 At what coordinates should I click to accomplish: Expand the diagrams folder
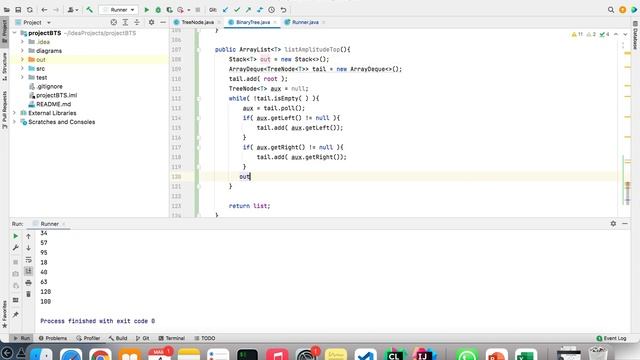22,51
